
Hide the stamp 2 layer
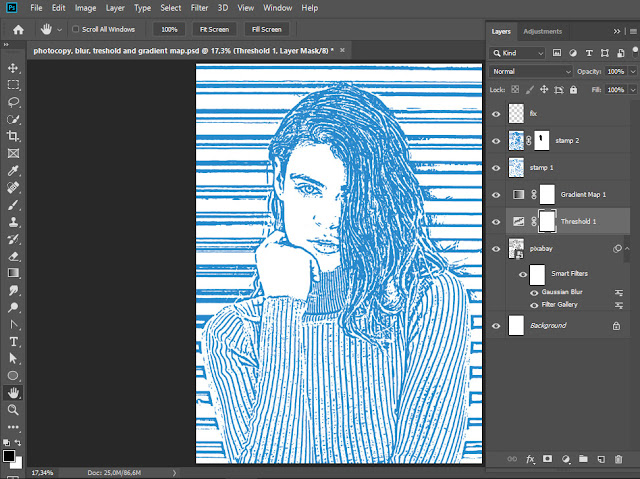[496, 141]
